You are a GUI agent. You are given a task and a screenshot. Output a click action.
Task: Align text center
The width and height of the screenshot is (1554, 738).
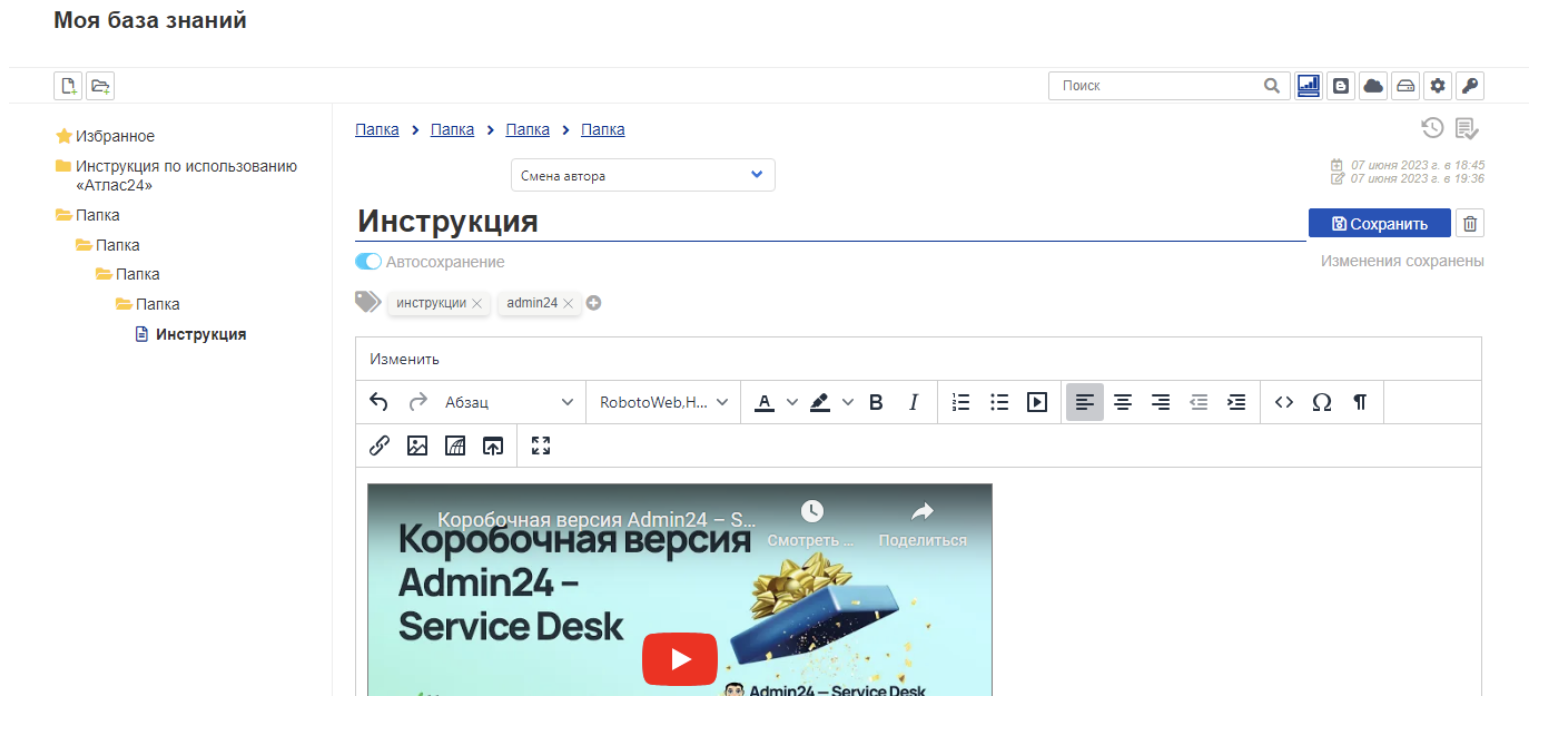(1123, 402)
